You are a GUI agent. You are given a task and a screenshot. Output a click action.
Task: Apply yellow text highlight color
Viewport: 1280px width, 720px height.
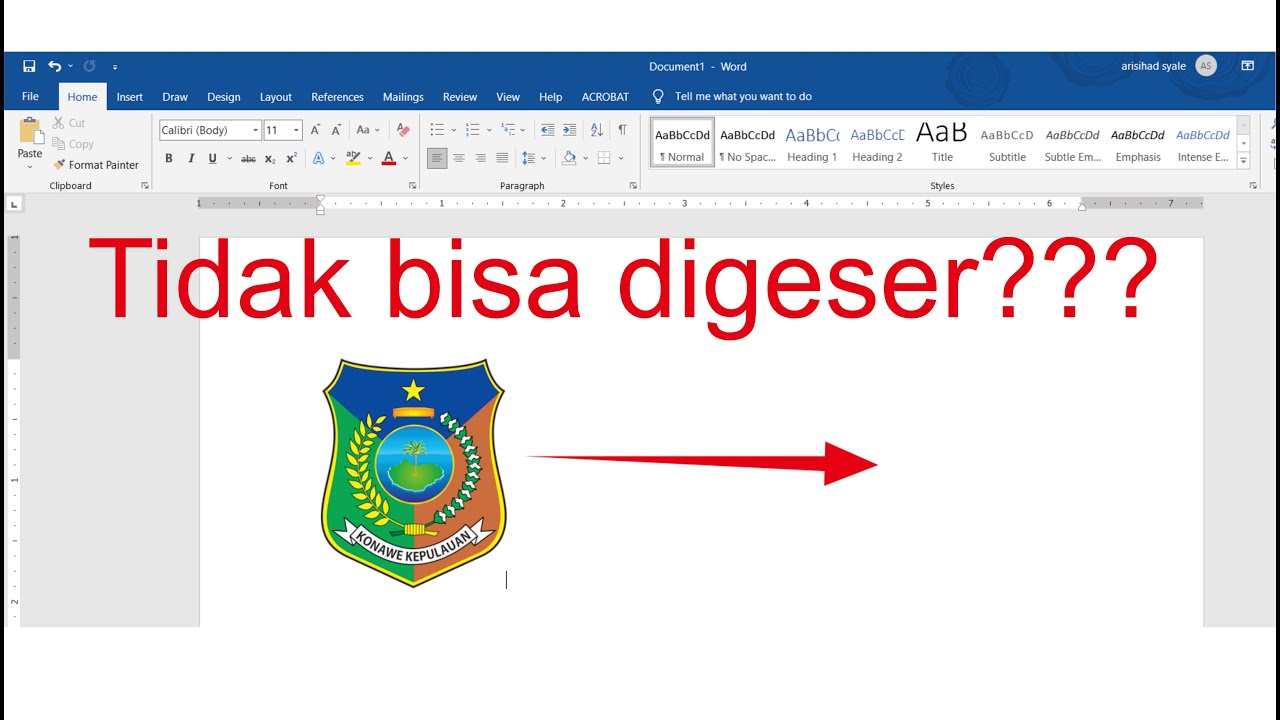(x=353, y=158)
